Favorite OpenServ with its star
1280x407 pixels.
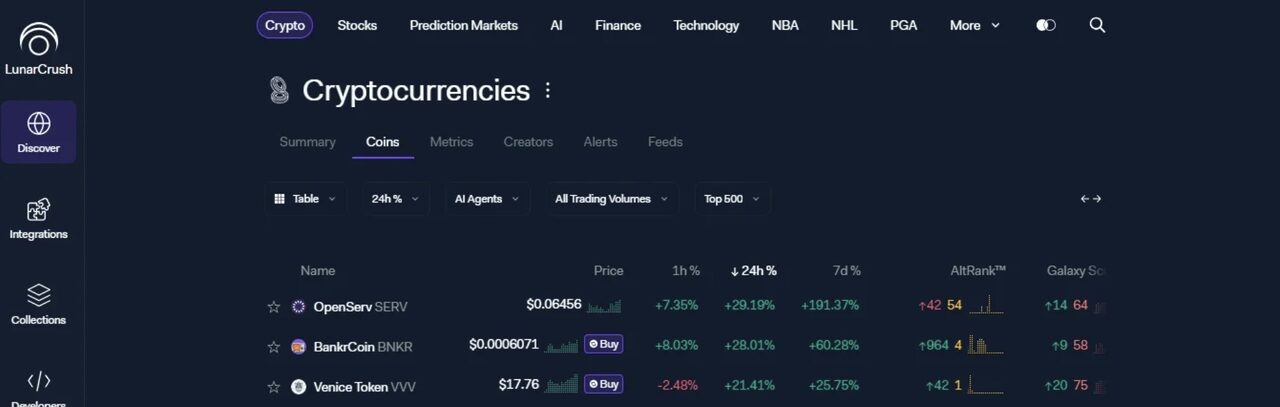click(274, 307)
